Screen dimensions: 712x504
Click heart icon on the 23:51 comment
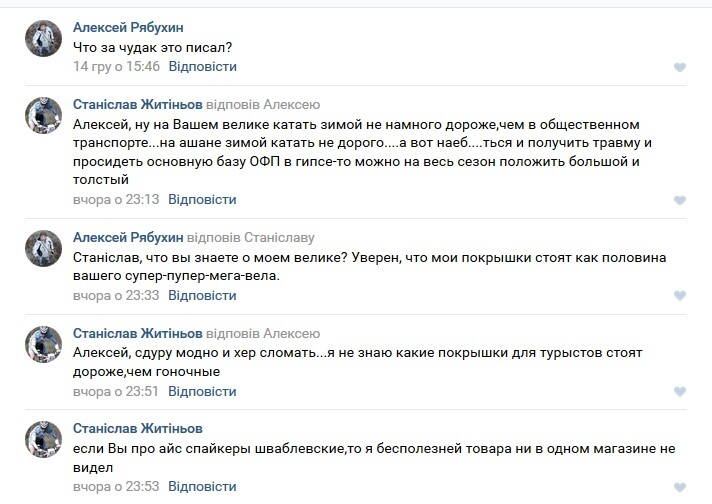680,392
